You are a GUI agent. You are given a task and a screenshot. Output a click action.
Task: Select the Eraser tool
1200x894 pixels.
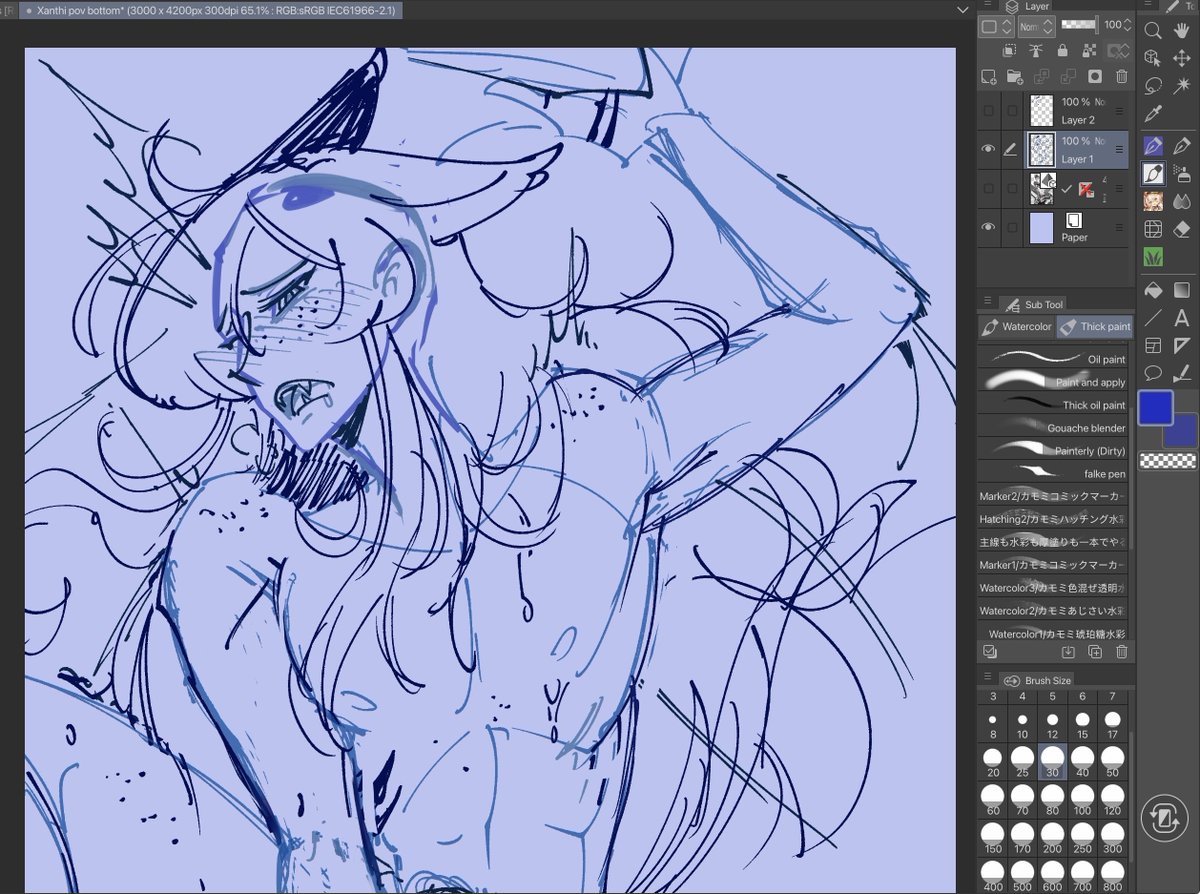[1181, 226]
